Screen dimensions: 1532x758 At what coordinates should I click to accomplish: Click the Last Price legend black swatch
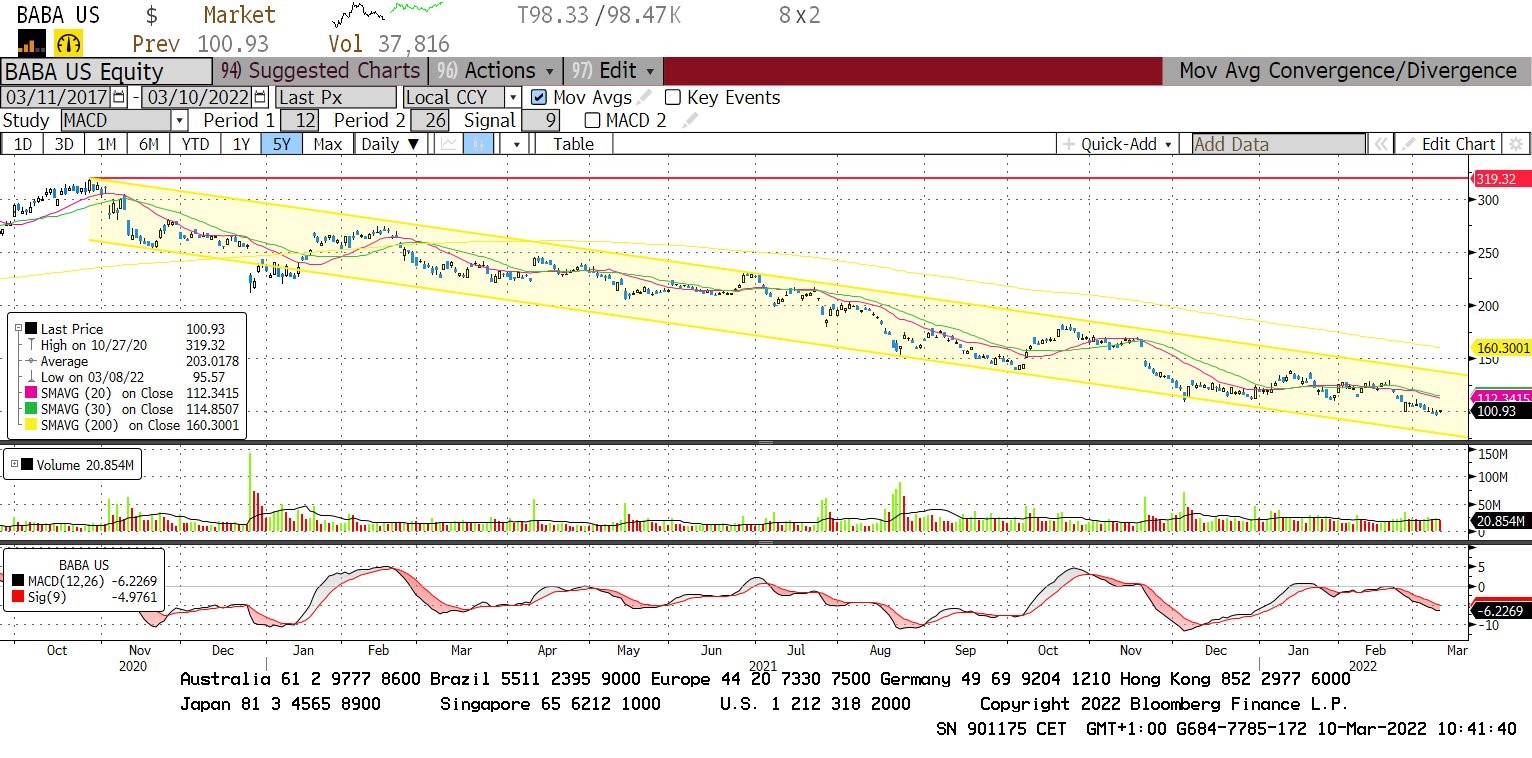click(x=31, y=329)
